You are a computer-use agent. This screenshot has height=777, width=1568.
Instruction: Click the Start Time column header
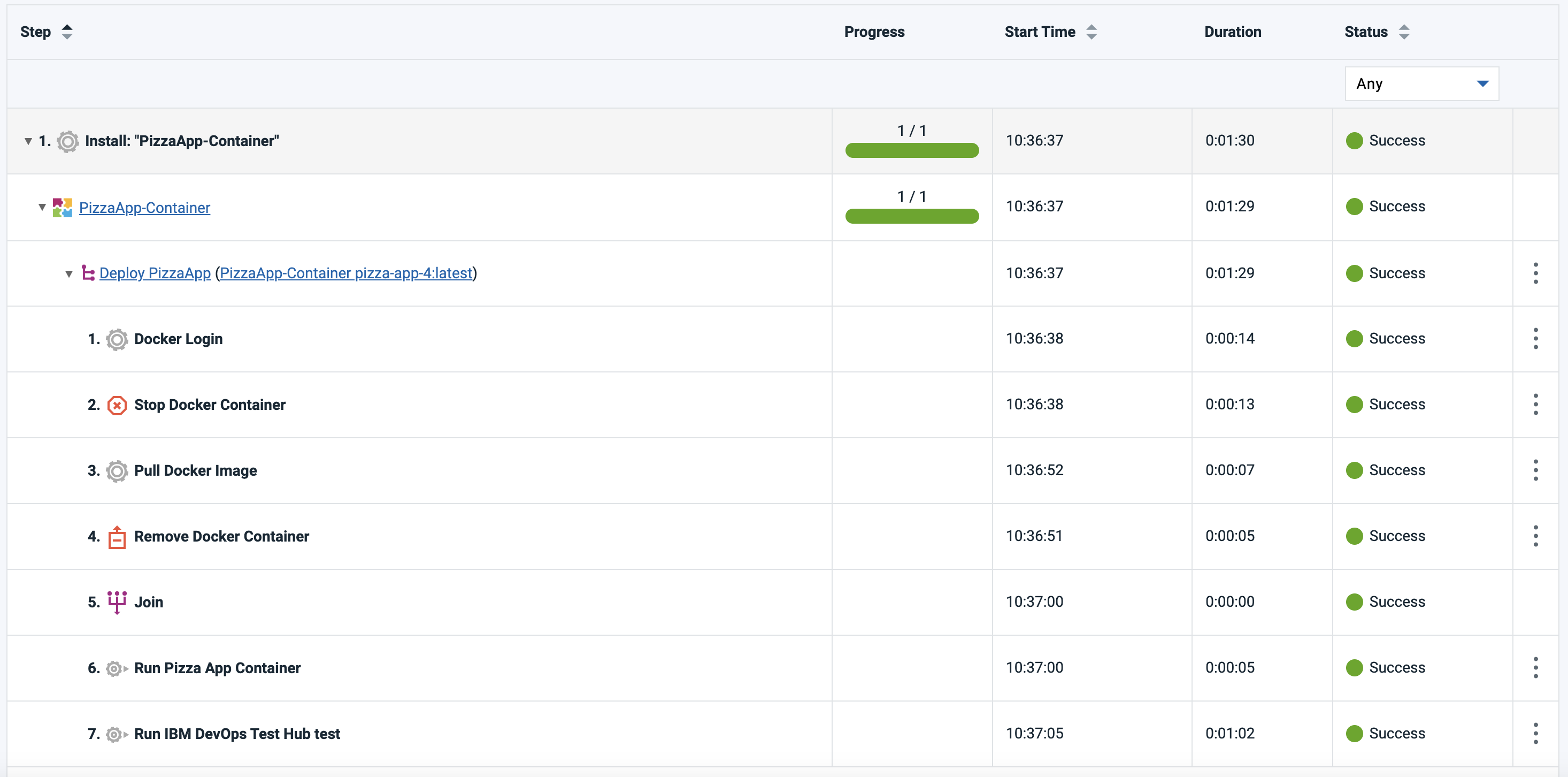pyautogui.click(x=1040, y=32)
